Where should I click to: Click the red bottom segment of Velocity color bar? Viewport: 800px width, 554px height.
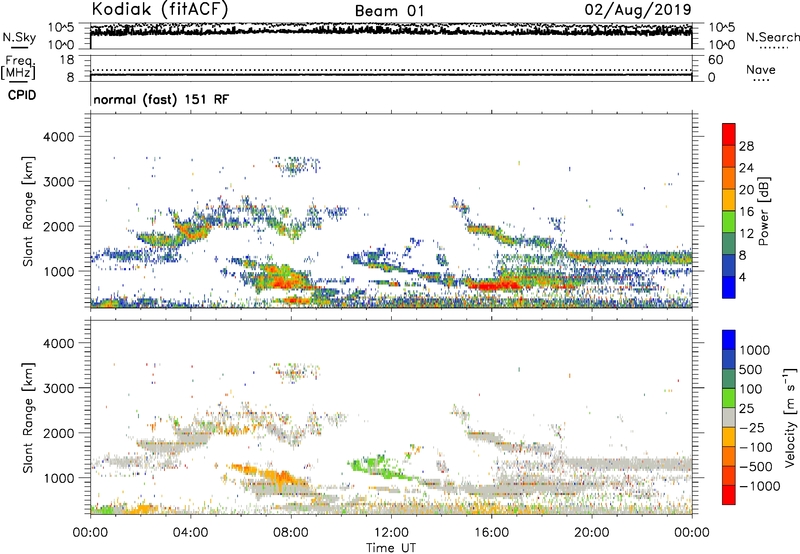[x=729, y=495]
